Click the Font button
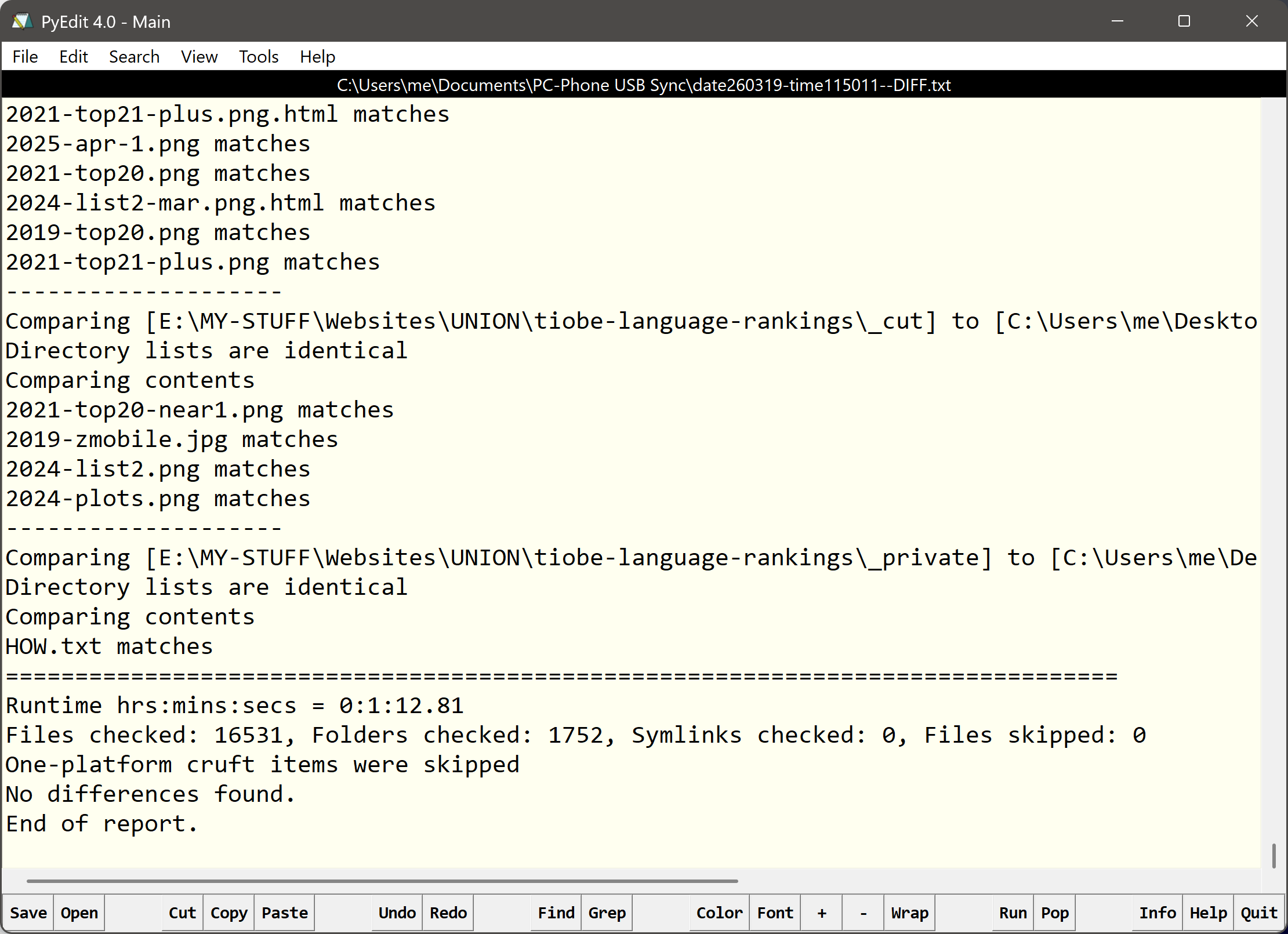This screenshot has width=1288, height=934. [775, 913]
